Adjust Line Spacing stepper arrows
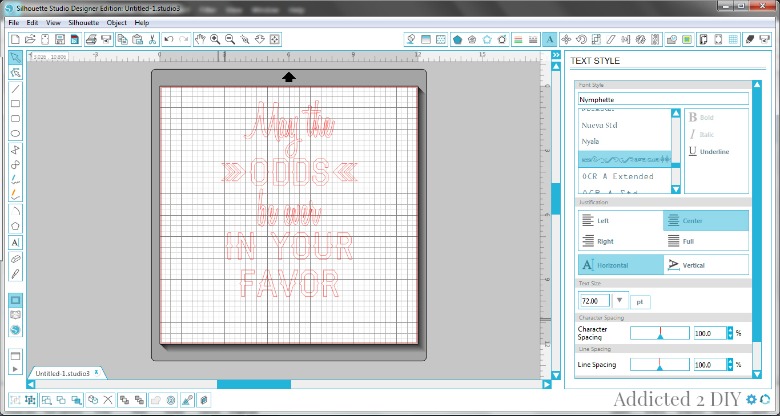The image size is (780, 416). point(730,365)
